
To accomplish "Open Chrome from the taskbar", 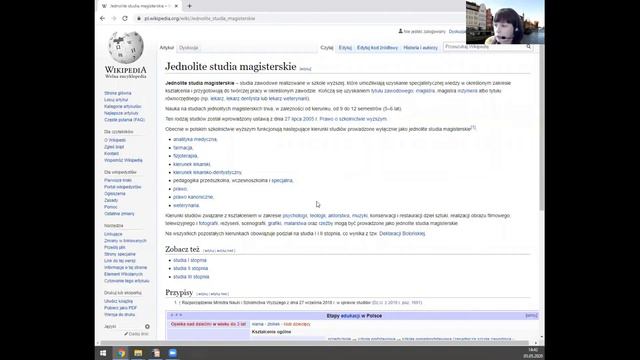I will tap(121, 353).
